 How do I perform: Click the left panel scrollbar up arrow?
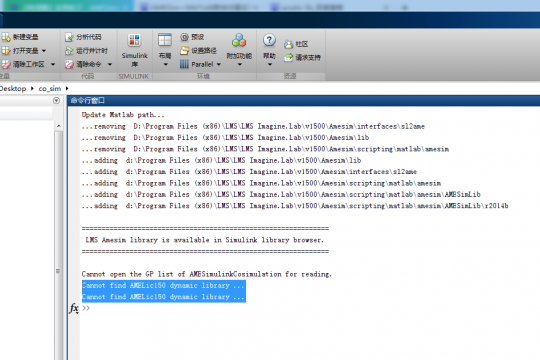tap(59, 126)
